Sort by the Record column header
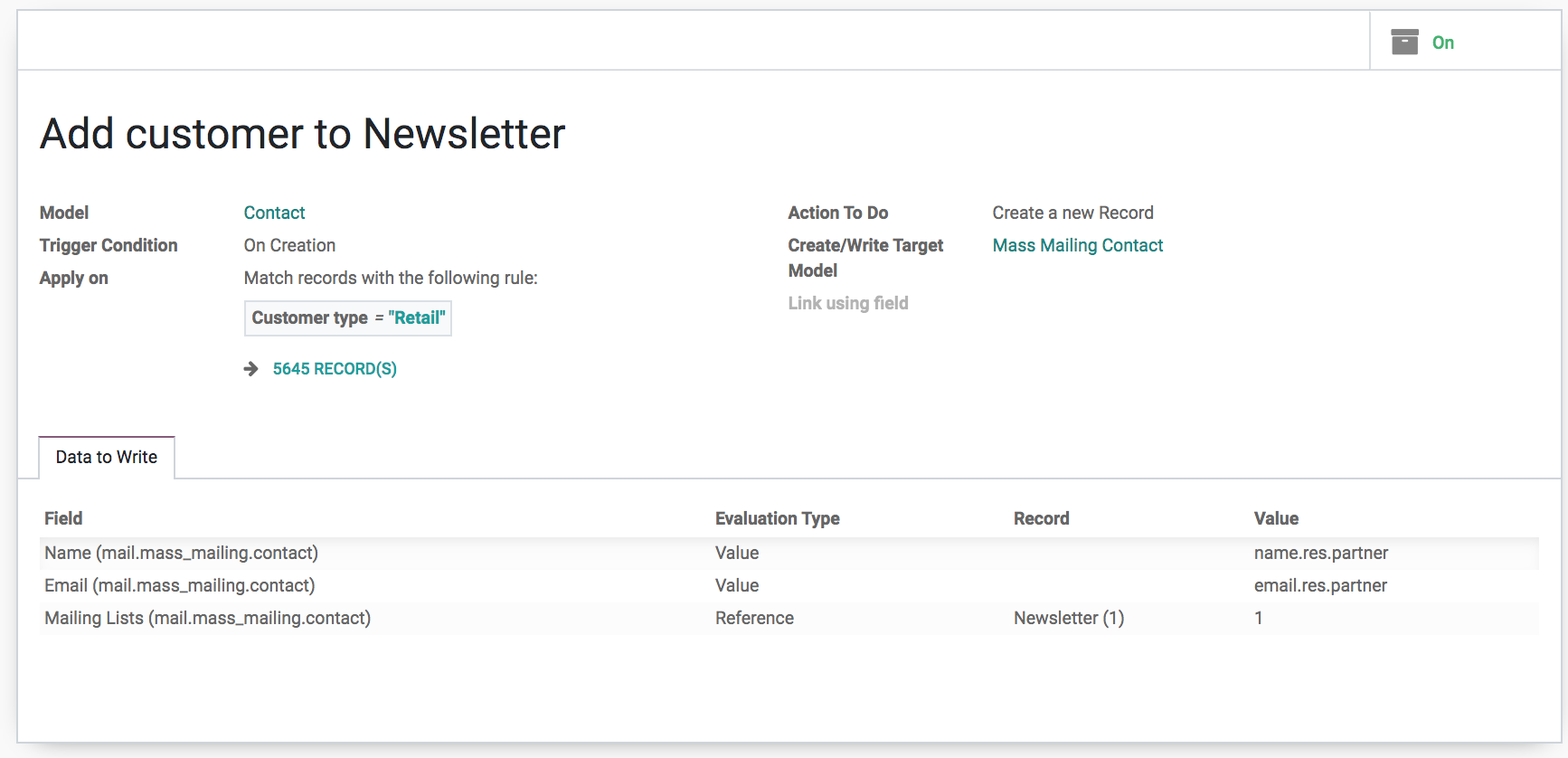Image resolution: width=1568 pixels, height=758 pixels. pyautogui.click(x=1041, y=518)
